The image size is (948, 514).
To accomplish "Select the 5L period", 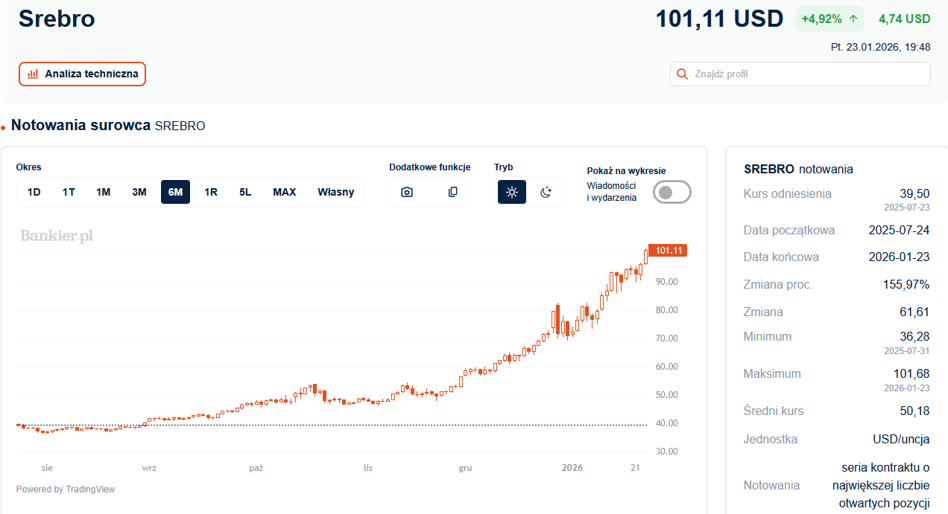I will 245,192.
